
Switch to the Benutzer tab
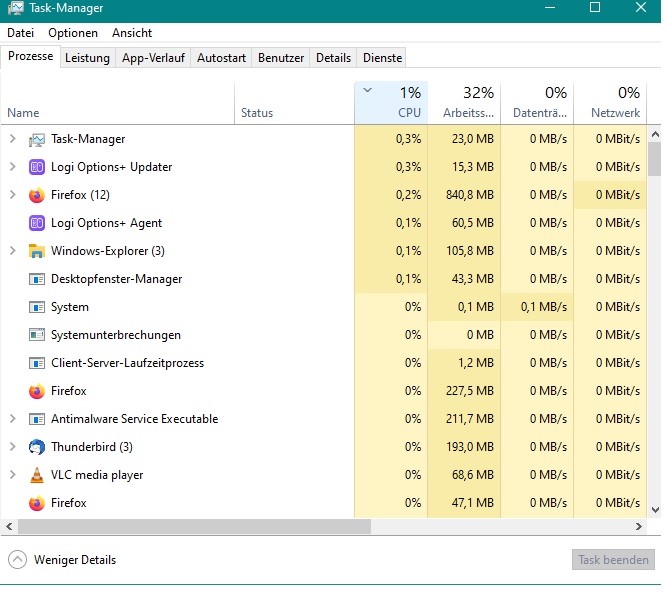(x=281, y=58)
